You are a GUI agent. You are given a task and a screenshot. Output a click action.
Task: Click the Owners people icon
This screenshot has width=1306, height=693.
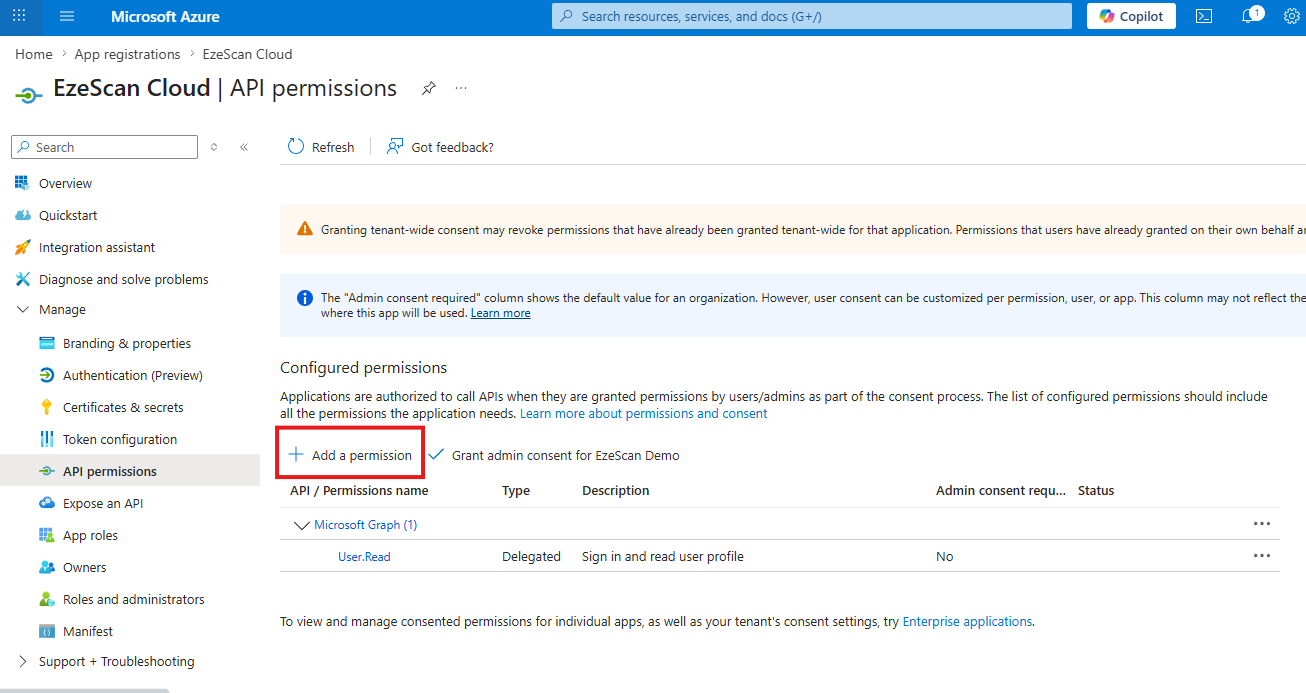pyautogui.click(x=46, y=567)
